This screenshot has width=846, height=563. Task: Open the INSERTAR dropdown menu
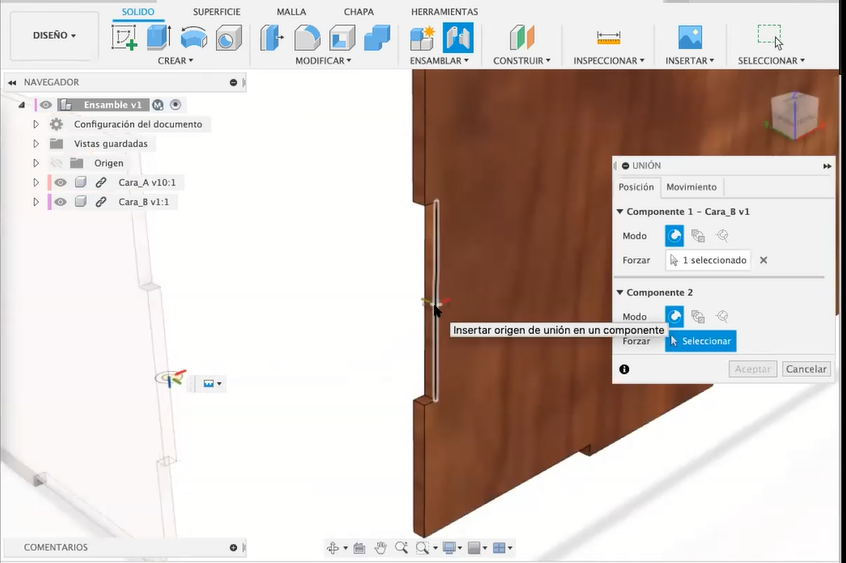pos(690,61)
